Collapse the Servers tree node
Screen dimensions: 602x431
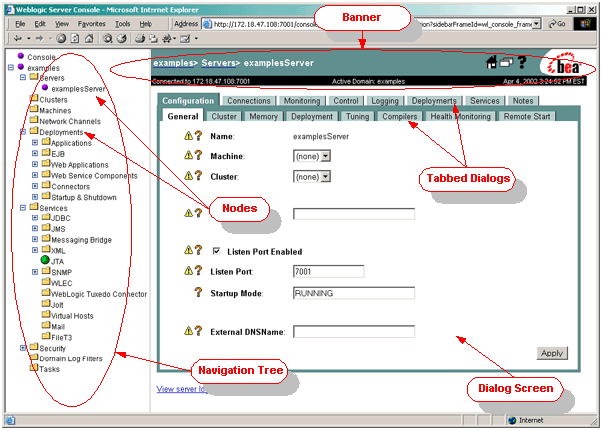pyautogui.click(x=23, y=77)
